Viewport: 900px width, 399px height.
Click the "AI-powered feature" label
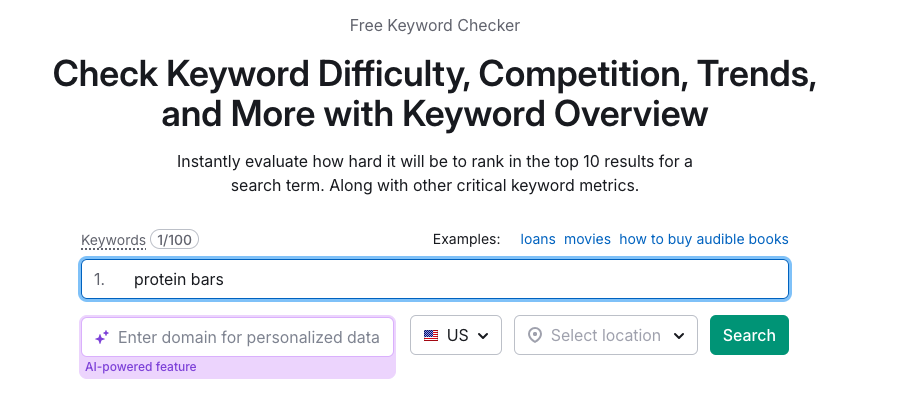tap(141, 367)
